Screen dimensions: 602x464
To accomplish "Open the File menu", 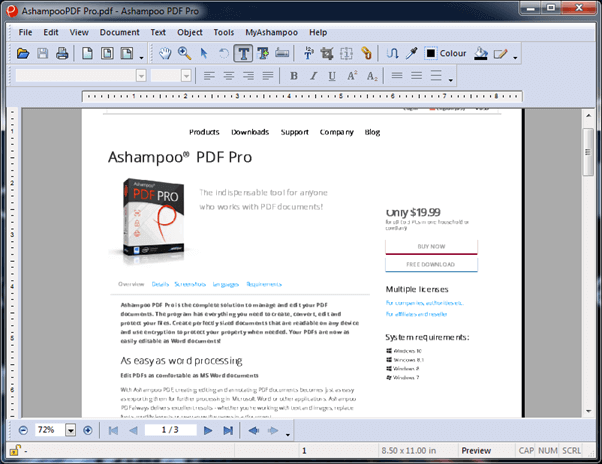I will [x=25, y=32].
